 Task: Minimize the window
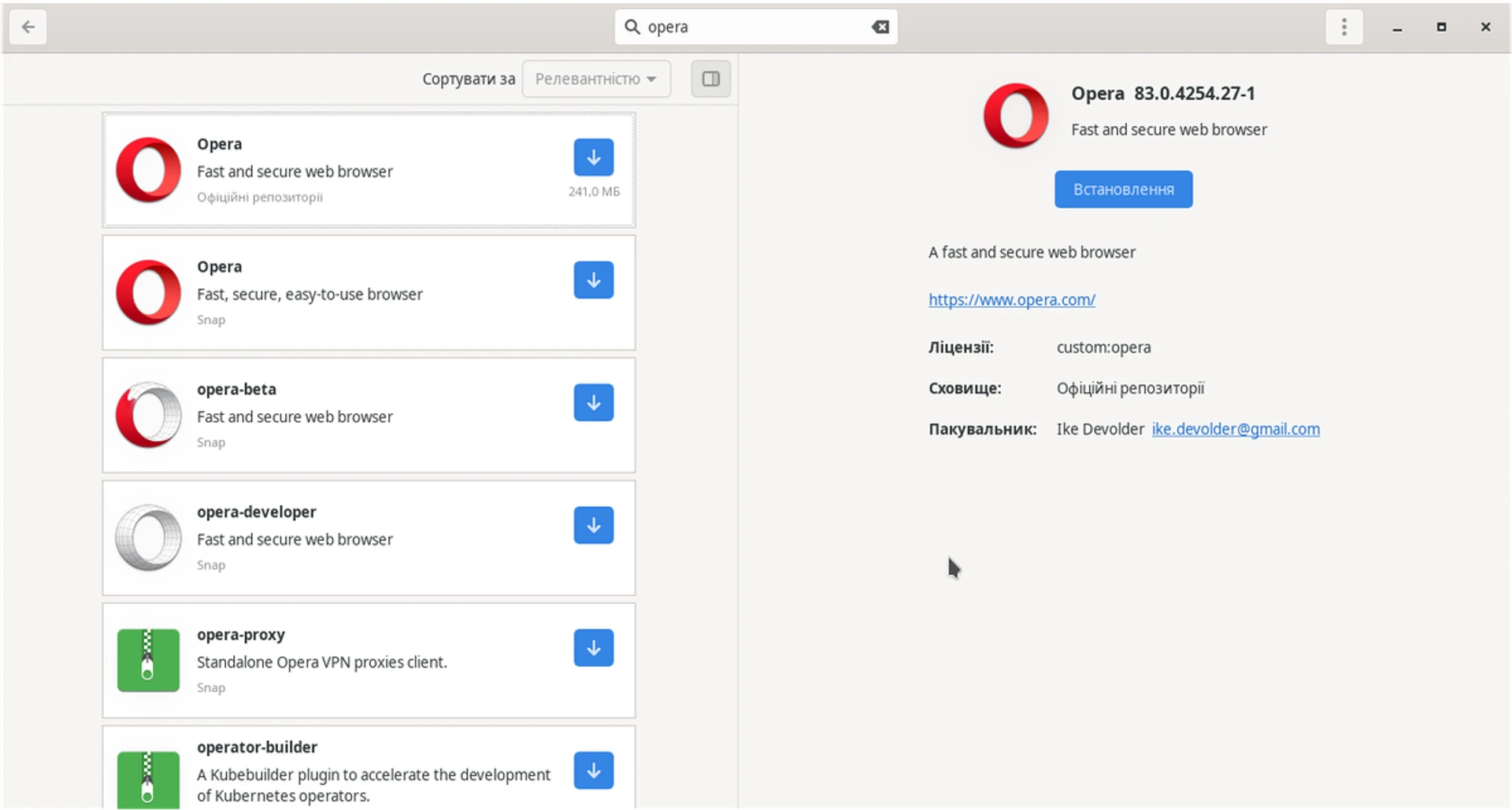(x=1397, y=28)
